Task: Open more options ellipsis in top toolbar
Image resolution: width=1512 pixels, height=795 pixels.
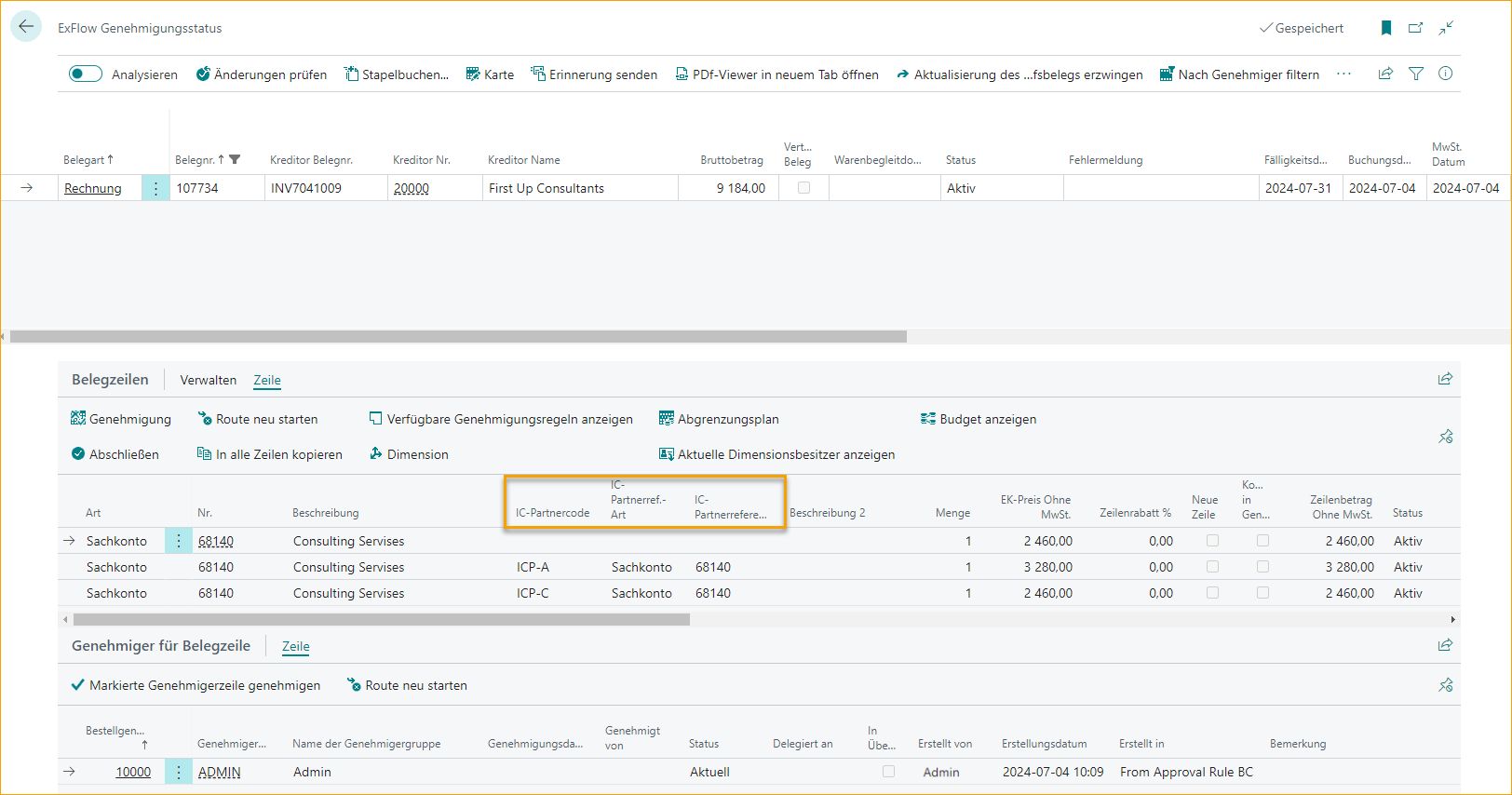Action: 1343,74
